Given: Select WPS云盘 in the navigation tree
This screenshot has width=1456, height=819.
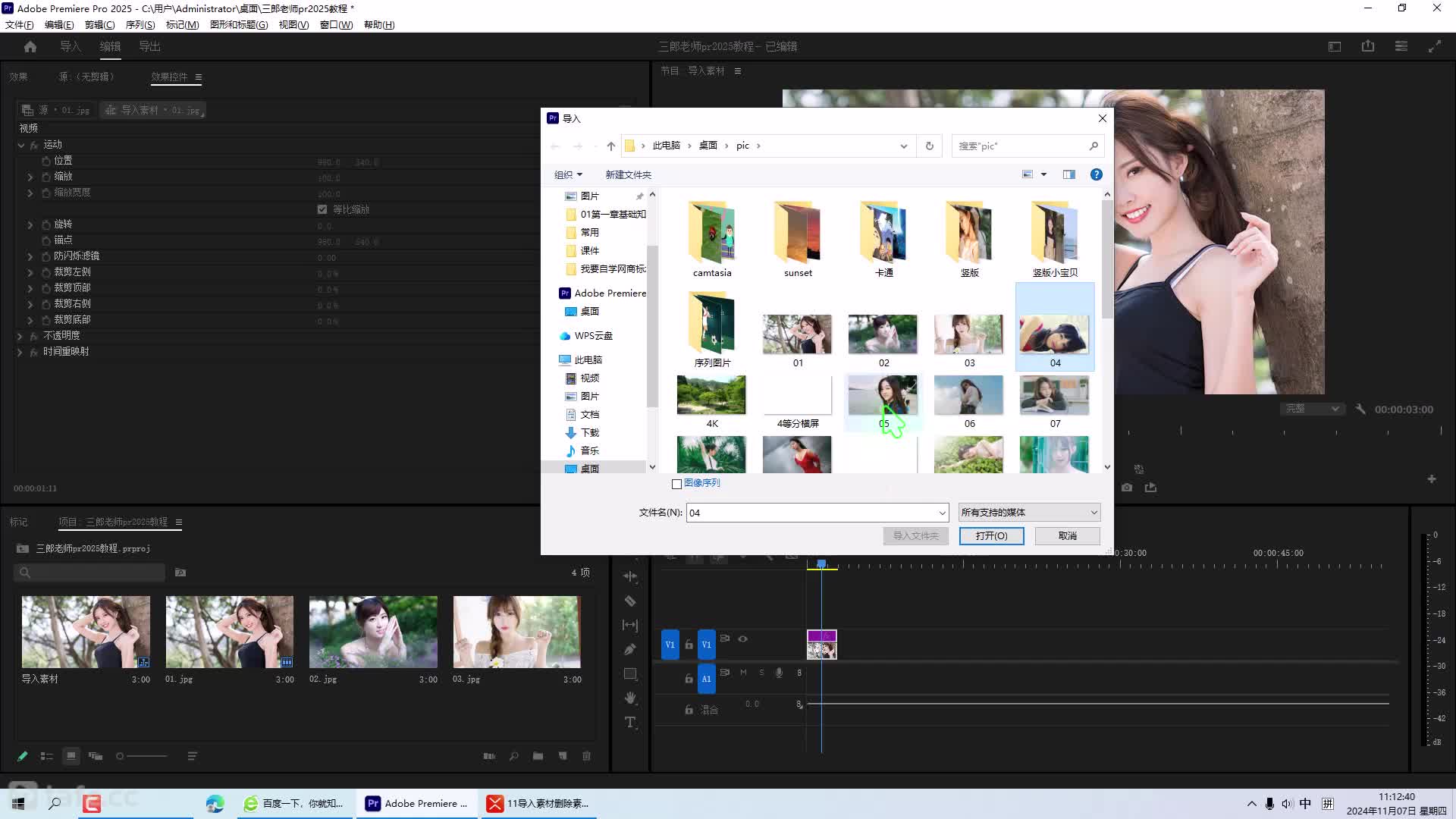Looking at the screenshot, I should point(593,335).
